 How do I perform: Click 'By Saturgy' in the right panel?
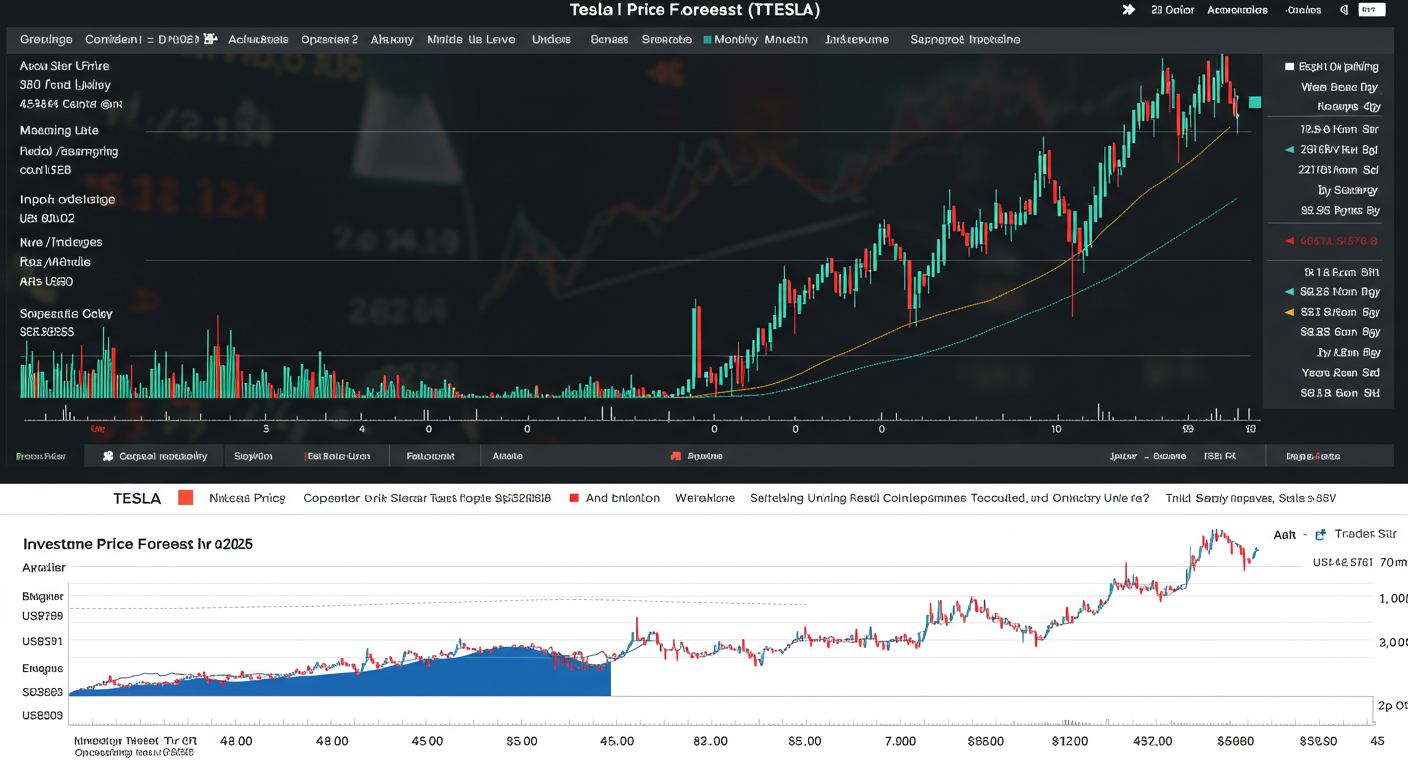click(1348, 190)
